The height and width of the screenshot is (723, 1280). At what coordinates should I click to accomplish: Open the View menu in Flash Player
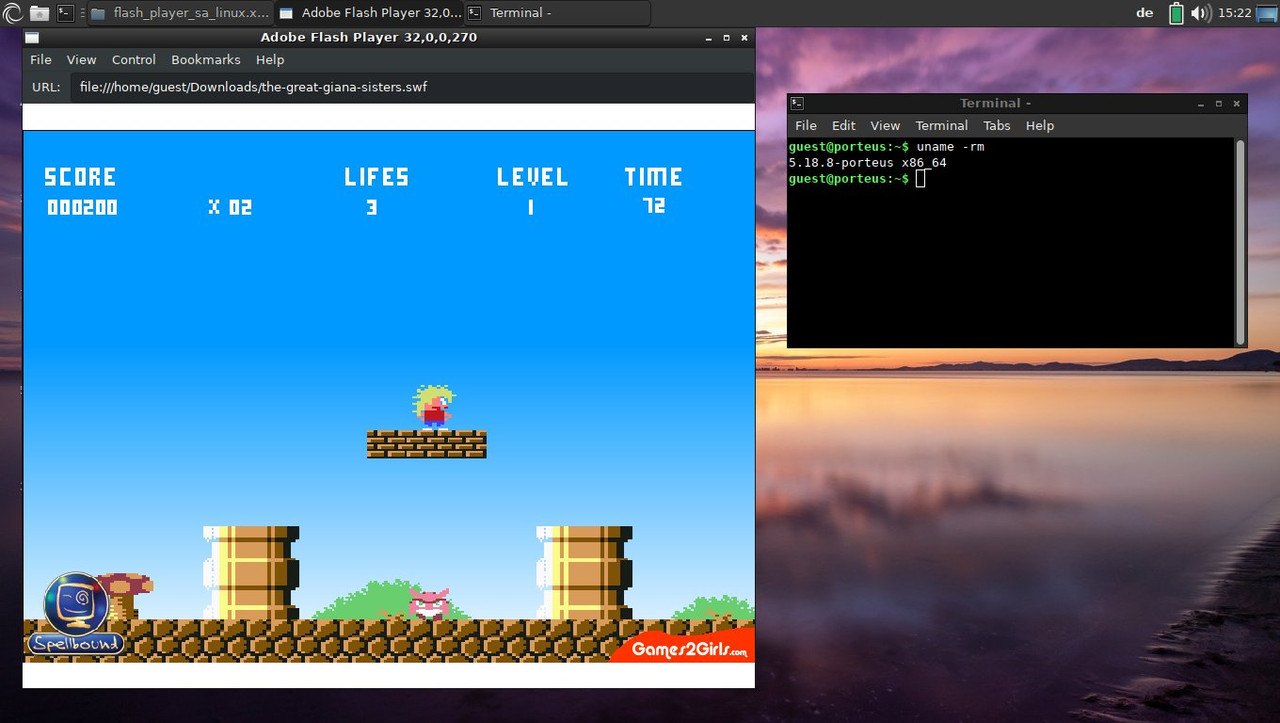click(x=81, y=60)
